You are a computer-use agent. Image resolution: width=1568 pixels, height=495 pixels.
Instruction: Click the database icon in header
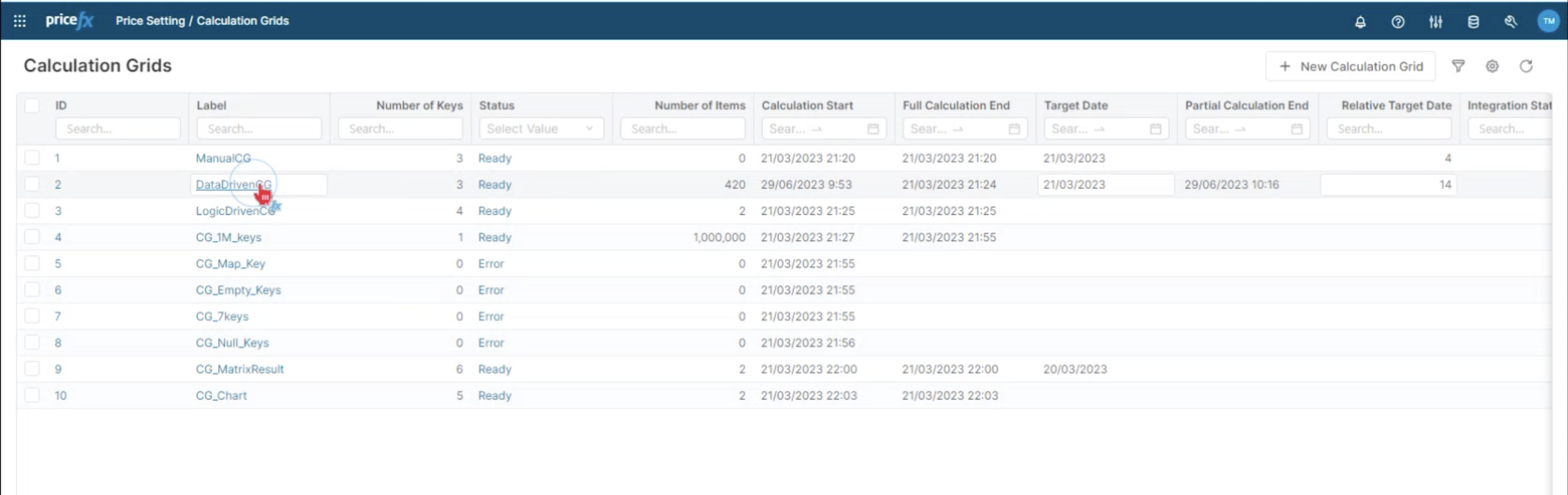click(1472, 22)
